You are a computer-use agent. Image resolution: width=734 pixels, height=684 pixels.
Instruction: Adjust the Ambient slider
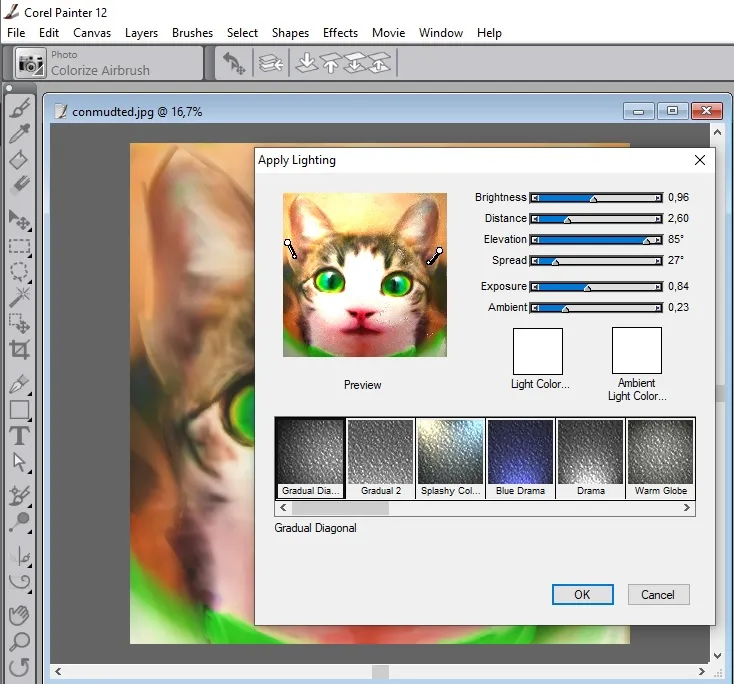(596, 308)
